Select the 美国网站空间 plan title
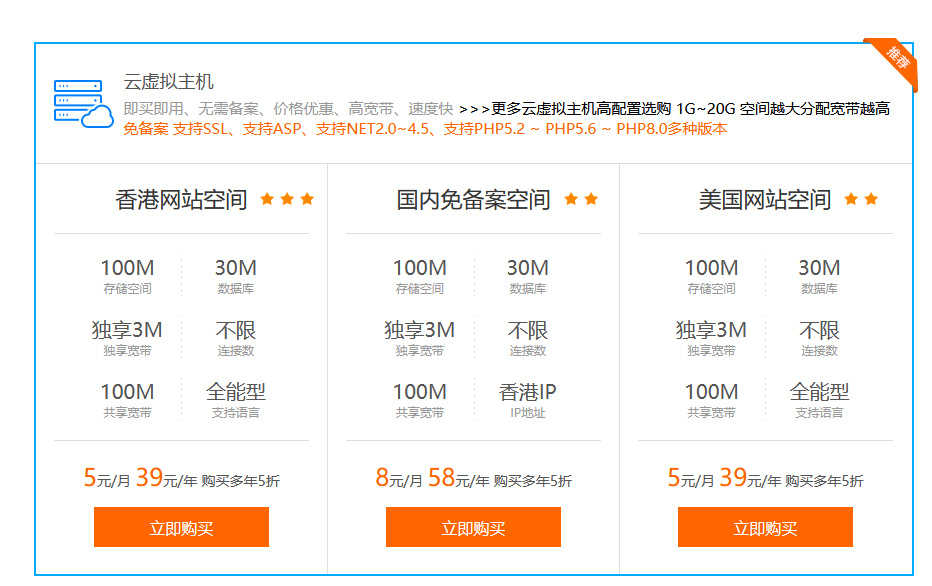The height and width of the screenshot is (586, 932). (765, 200)
